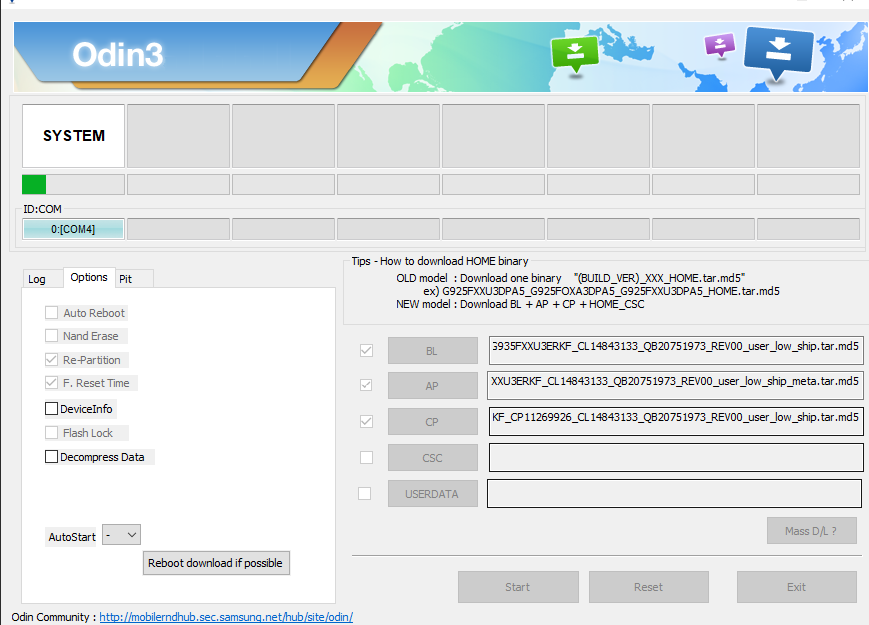Enable the Nand Erase checkbox
Viewport: 869px width, 625px height.
pos(52,336)
